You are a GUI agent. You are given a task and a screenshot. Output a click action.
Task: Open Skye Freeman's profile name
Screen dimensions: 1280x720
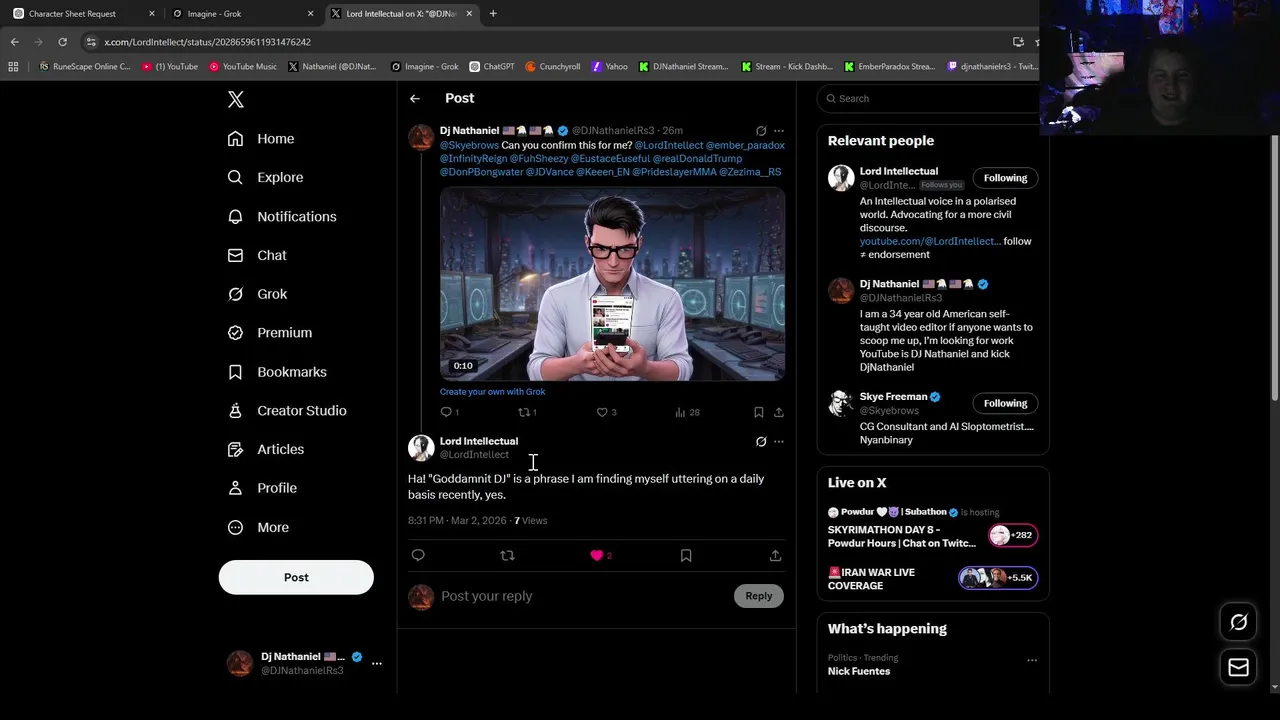(x=893, y=396)
